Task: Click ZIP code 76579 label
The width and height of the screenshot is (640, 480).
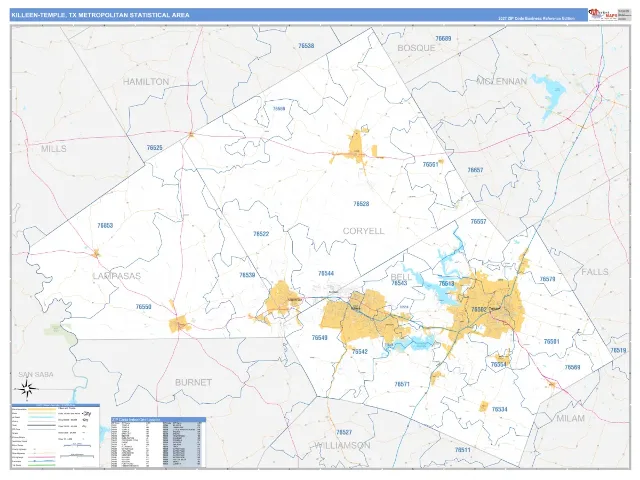Action: [547, 279]
